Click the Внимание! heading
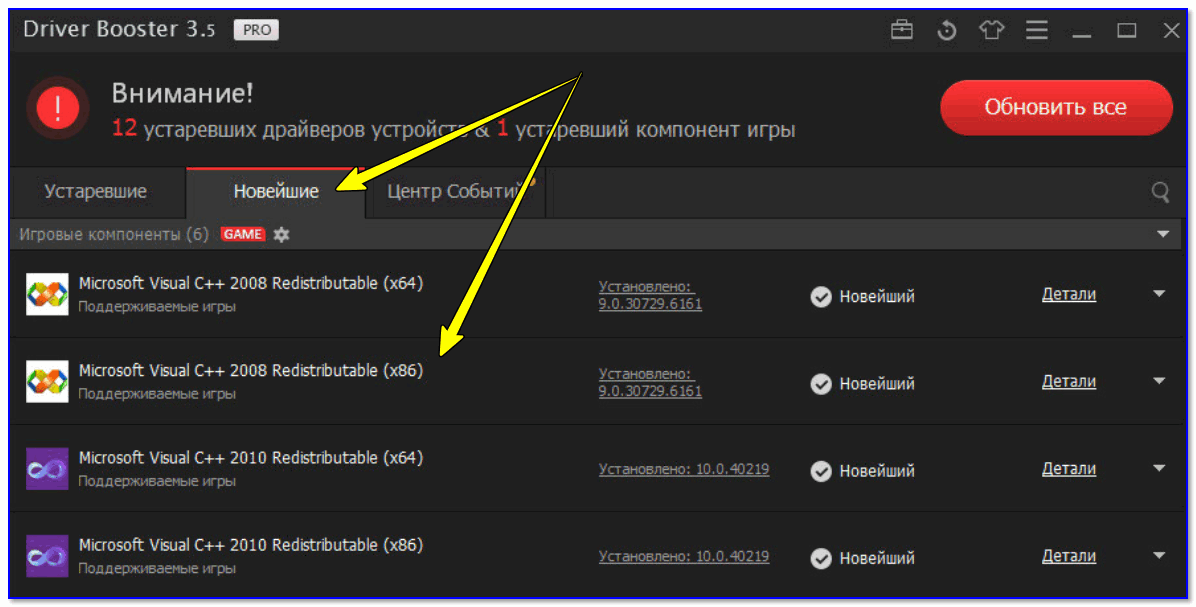The width and height of the screenshot is (1196, 607). pyautogui.click(x=182, y=93)
